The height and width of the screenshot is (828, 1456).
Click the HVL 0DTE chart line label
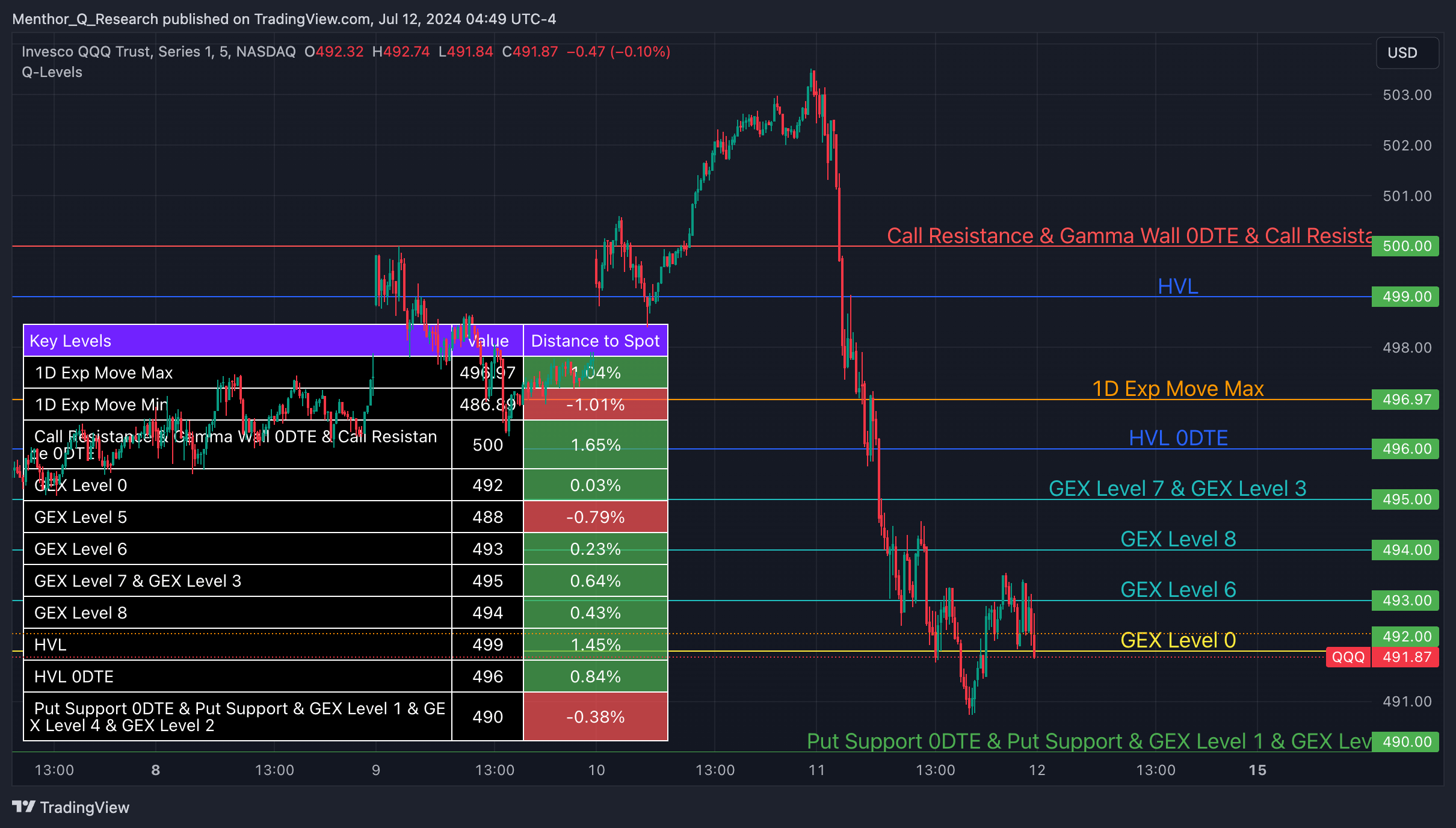tap(1178, 438)
